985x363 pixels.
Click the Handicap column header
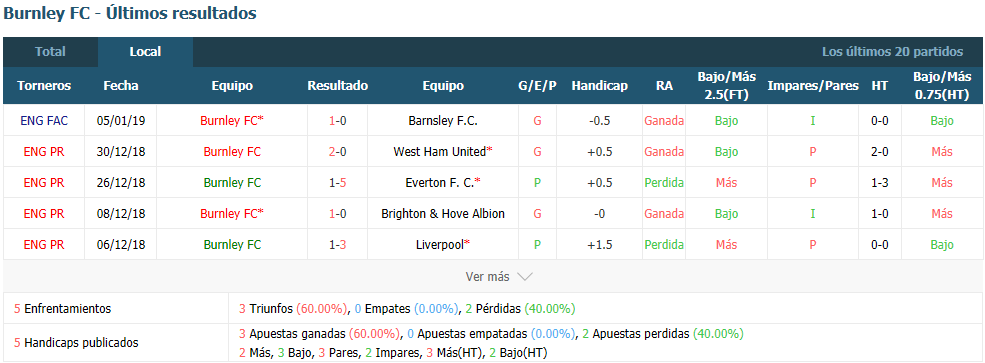click(x=599, y=86)
